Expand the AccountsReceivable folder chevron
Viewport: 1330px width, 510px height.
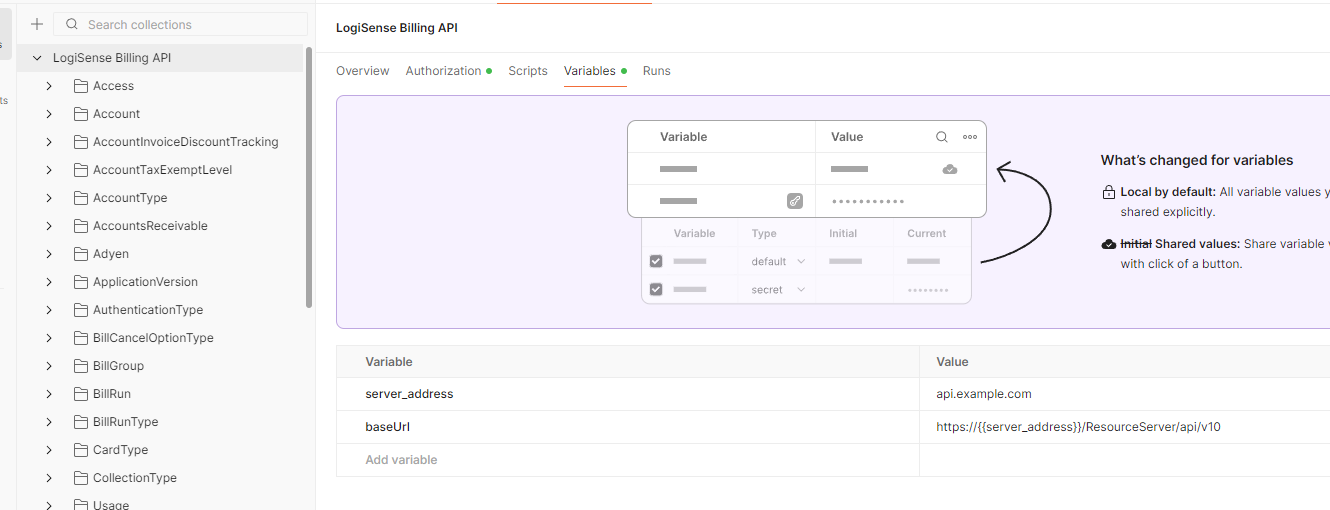tap(49, 226)
